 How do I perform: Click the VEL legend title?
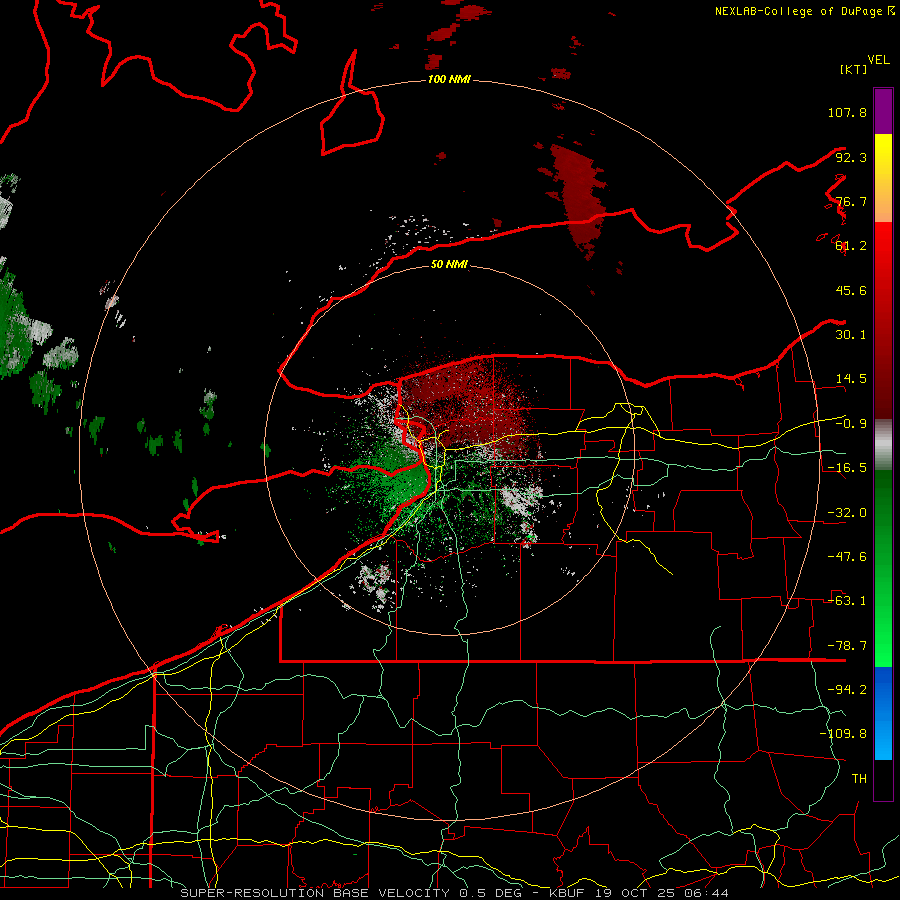[x=878, y=60]
